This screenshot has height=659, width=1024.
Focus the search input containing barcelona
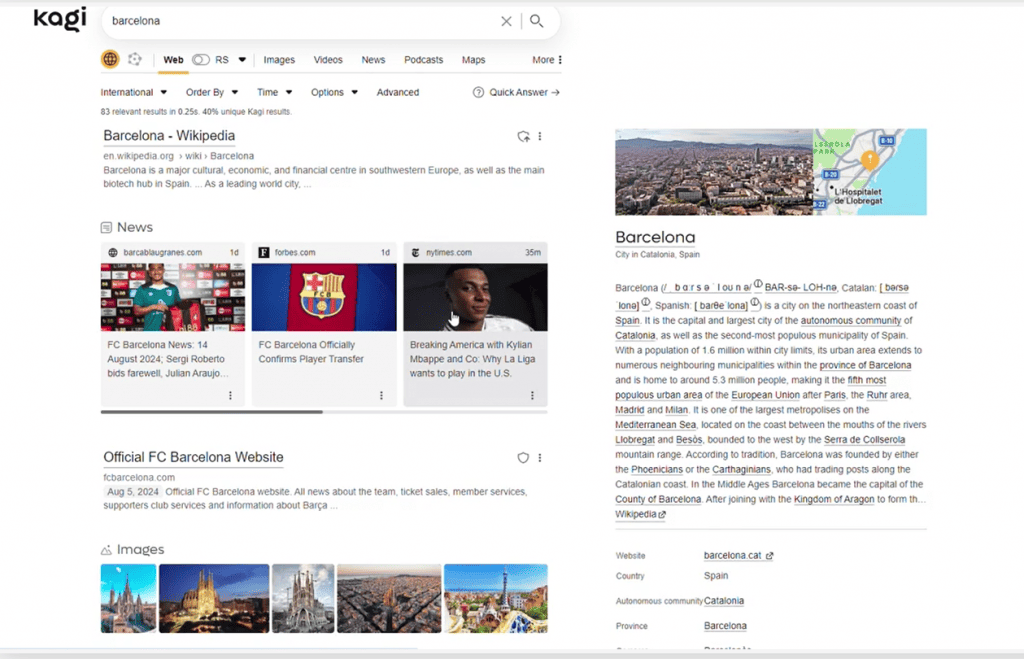[x=300, y=21]
